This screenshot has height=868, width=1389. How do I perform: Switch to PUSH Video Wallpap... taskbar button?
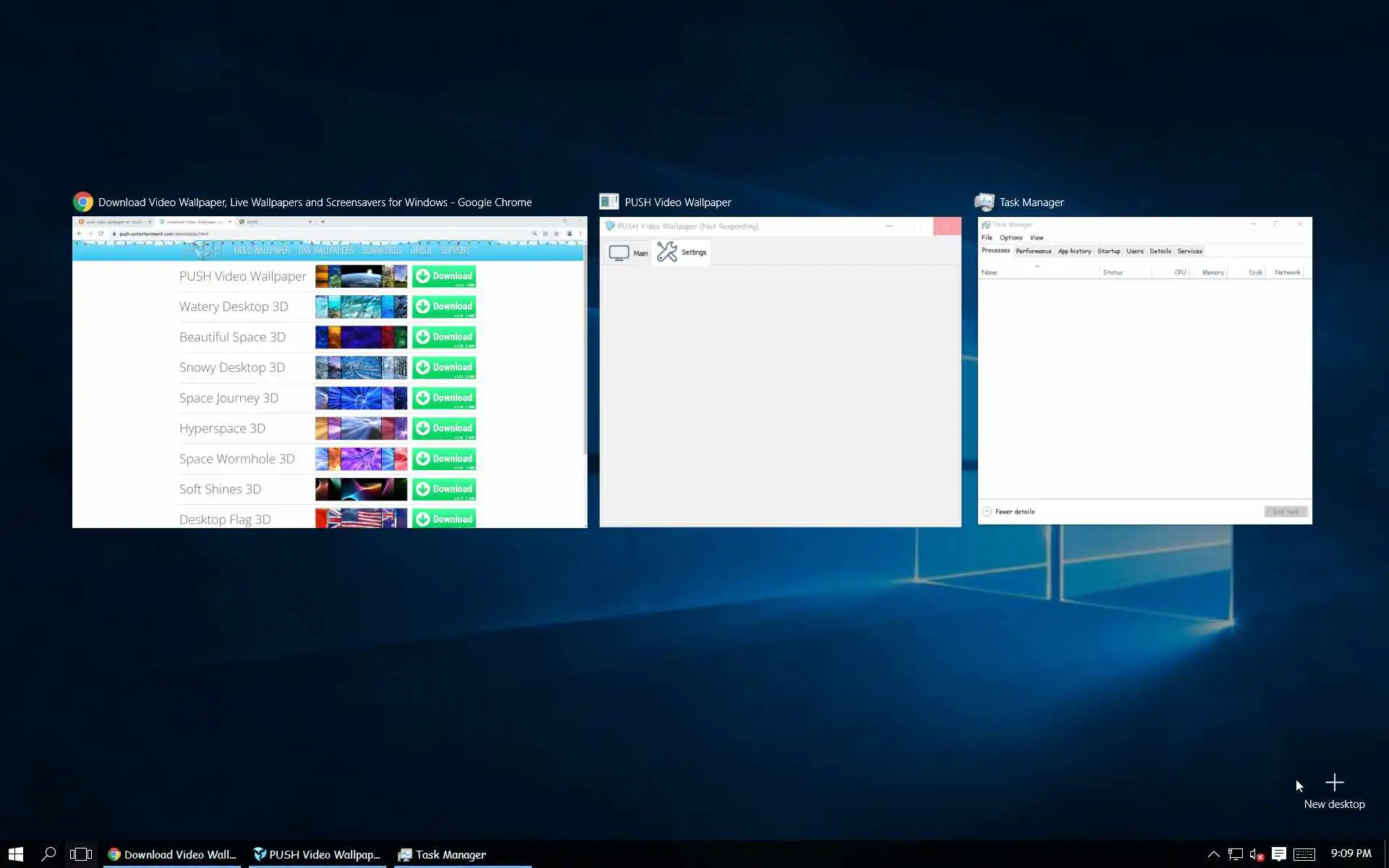(317, 854)
